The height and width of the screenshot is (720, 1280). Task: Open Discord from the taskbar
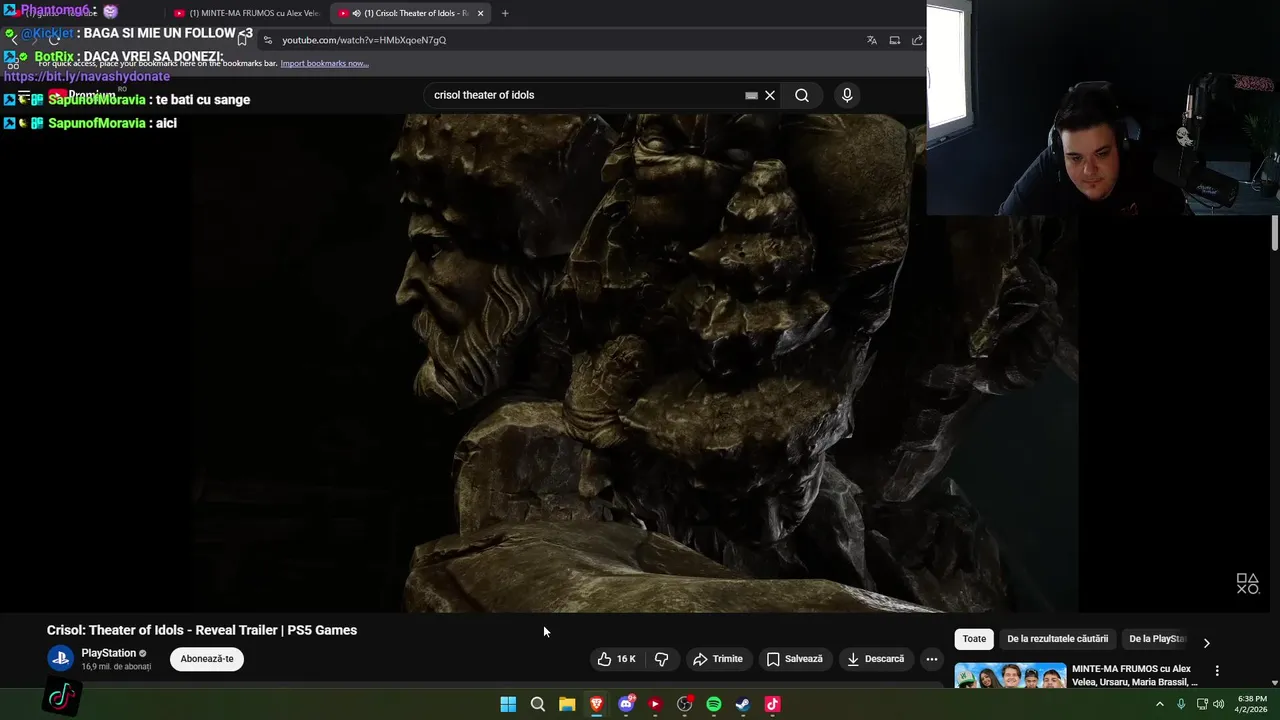coord(626,704)
